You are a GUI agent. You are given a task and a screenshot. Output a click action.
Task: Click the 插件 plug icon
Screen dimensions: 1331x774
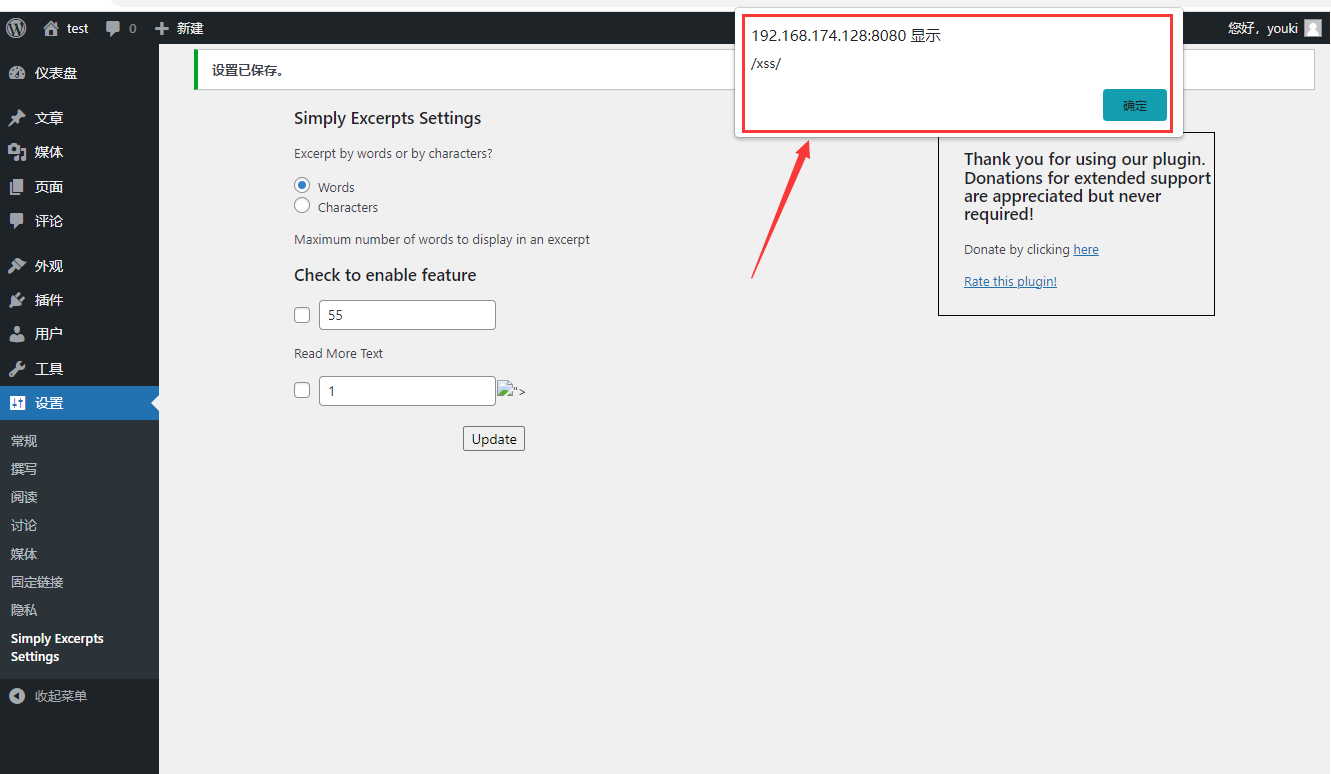tap(17, 300)
